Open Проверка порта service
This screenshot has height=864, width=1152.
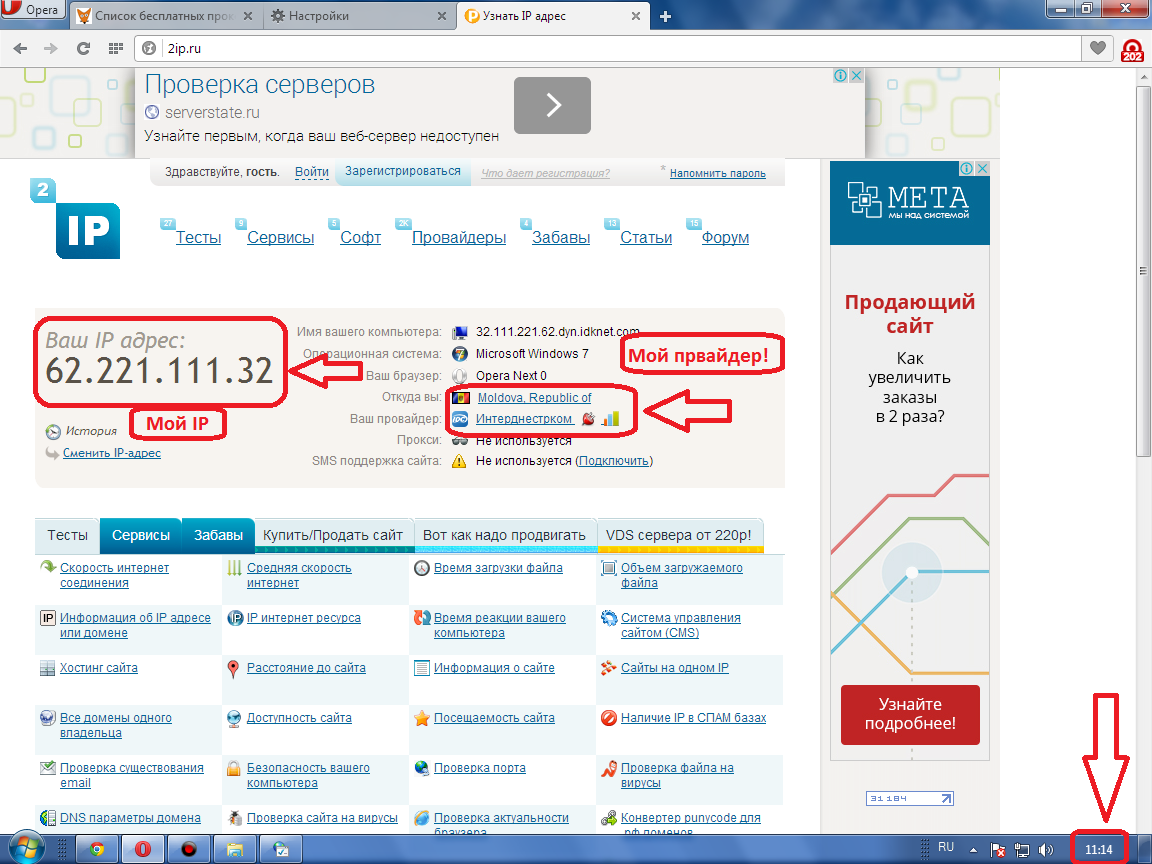(x=480, y=768)
